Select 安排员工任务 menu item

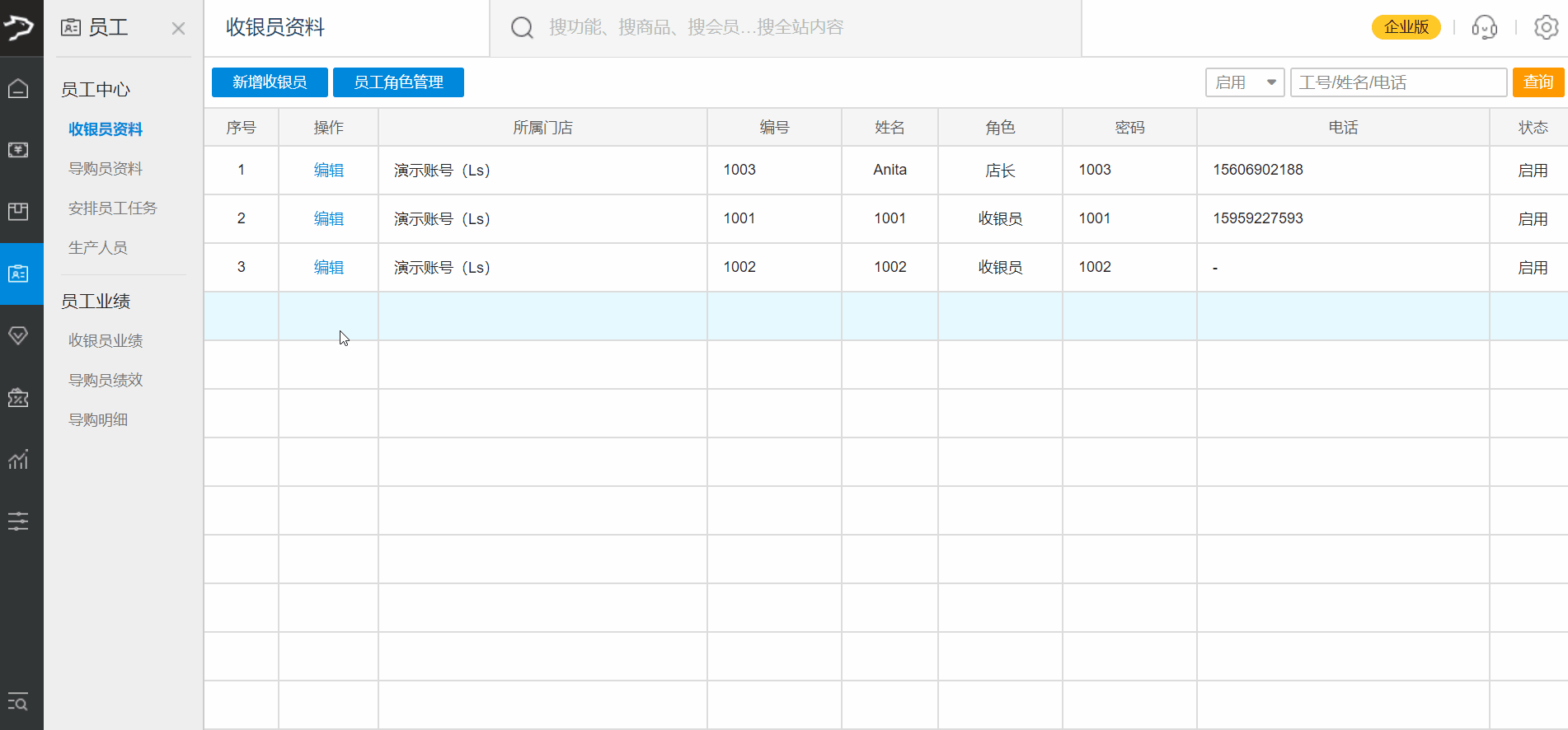(113, 208)
